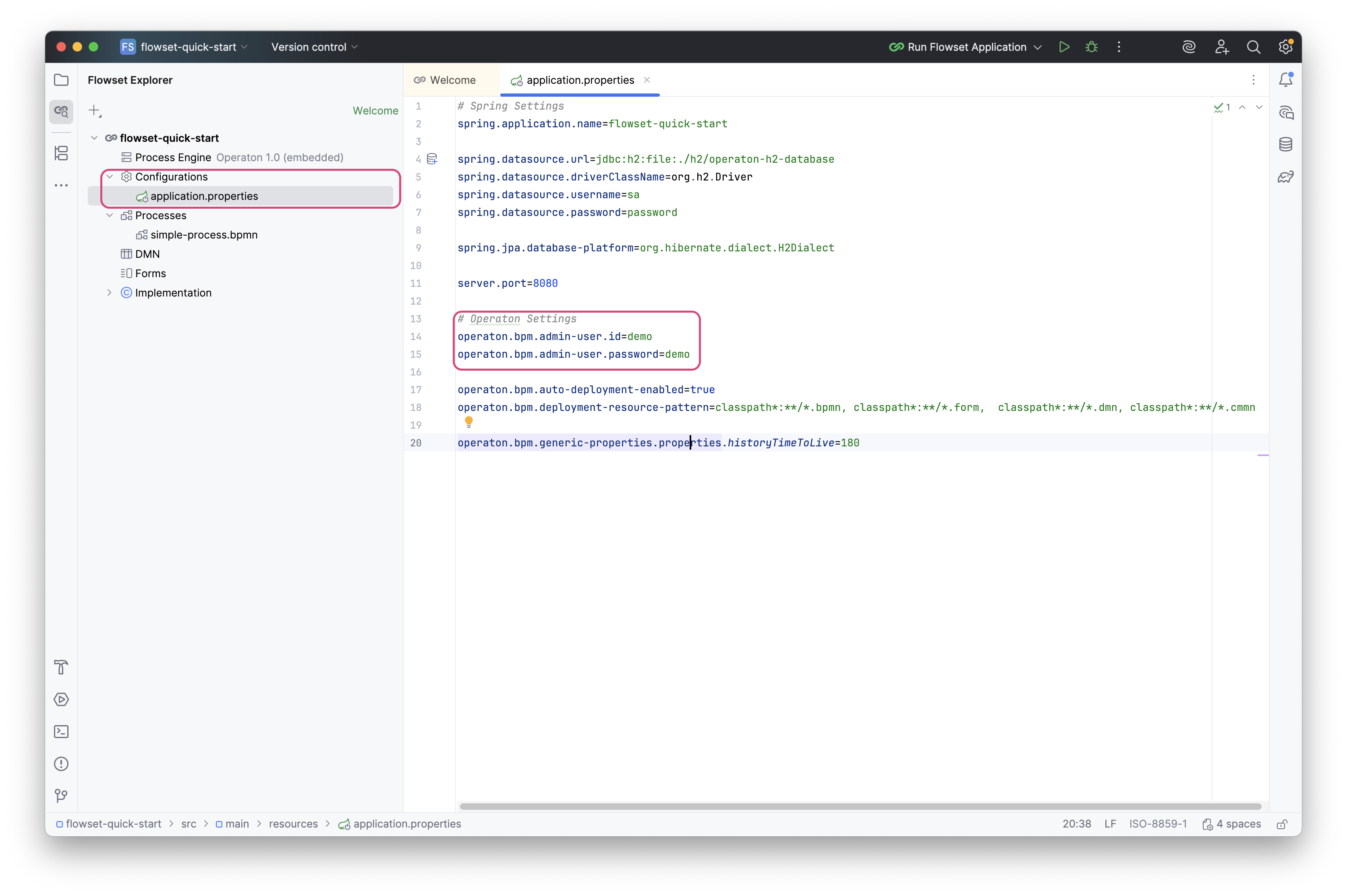Open the Gradle tool window
This screenshot has width=1347, height=896.
coord(1285,176)
